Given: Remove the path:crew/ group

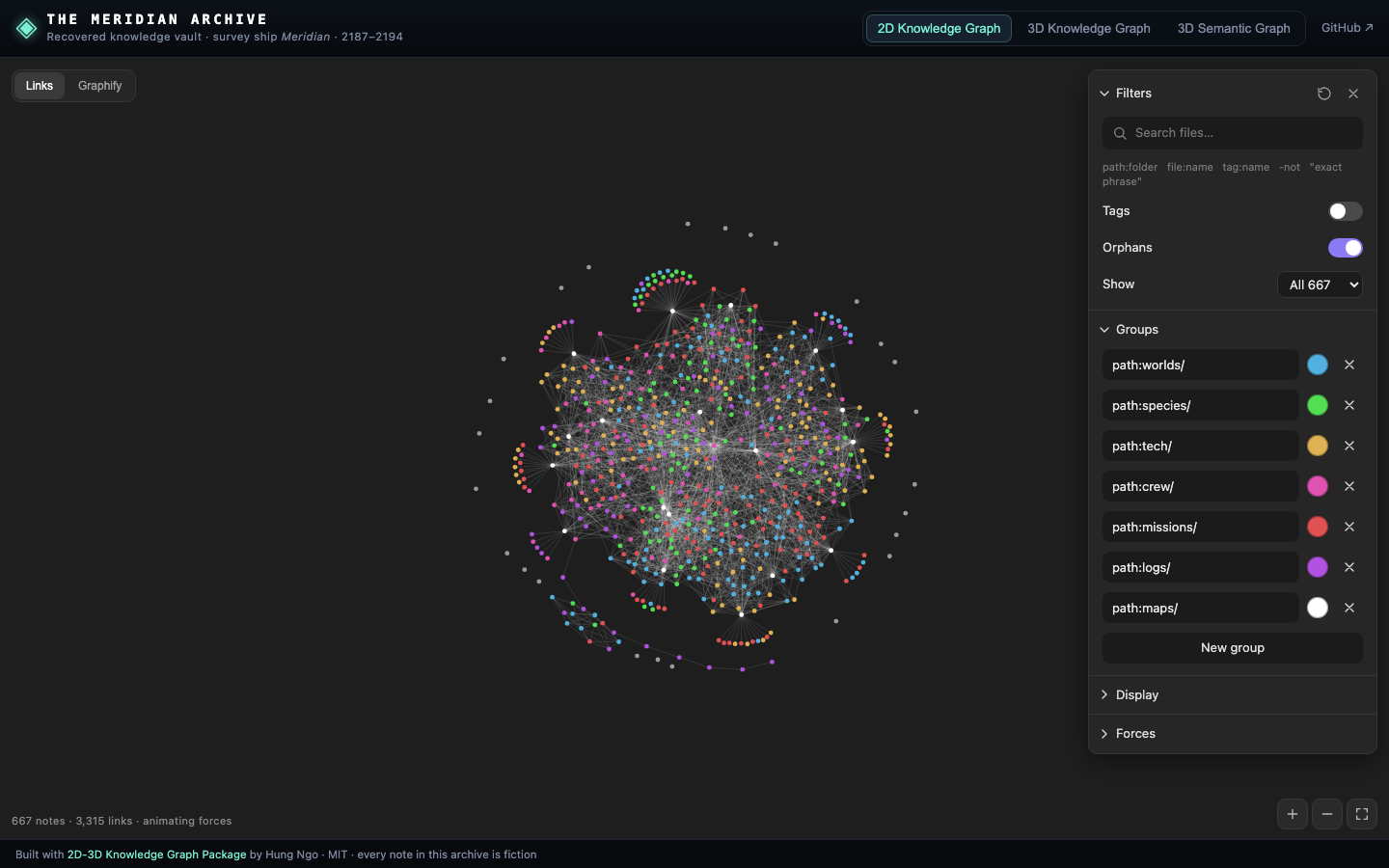Looking at the screenshot, I should click(x=1349, y=486).
